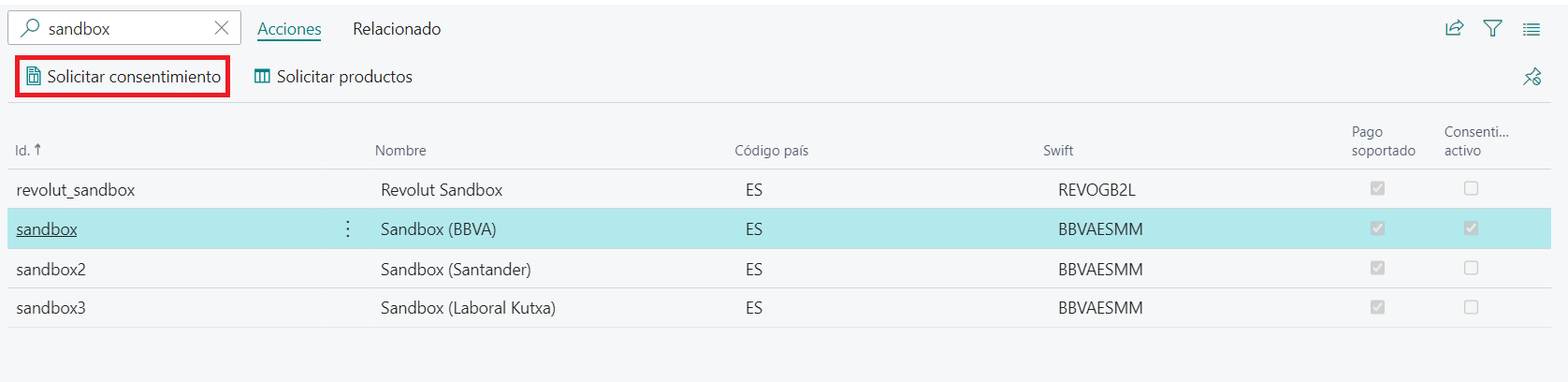
Task: Open the Swift column header menu
Action: [x=1058, y=151]
